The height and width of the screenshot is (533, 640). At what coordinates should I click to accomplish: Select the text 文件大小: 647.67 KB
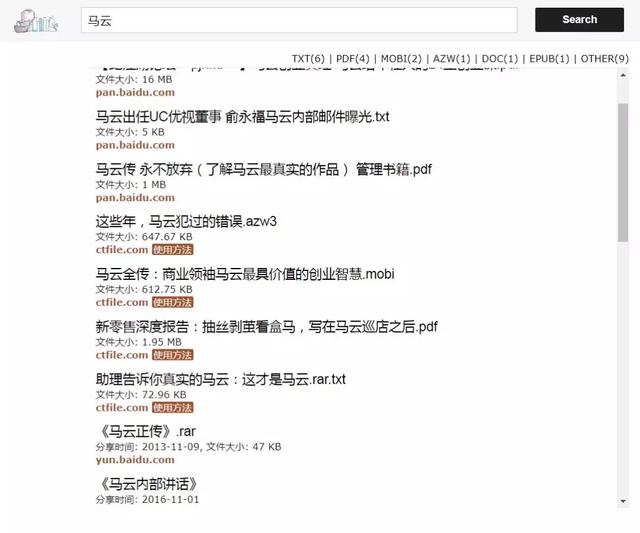coord(144,237)
